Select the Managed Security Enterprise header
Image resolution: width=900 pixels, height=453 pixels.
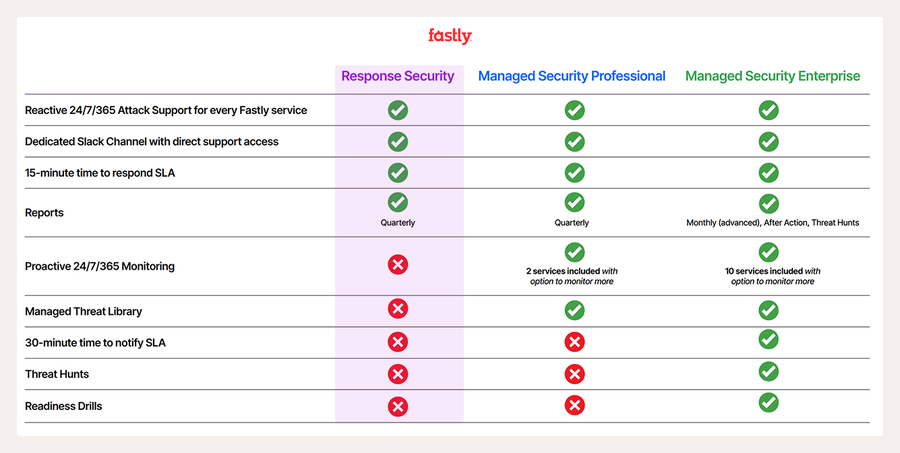[x=772, y=76]
